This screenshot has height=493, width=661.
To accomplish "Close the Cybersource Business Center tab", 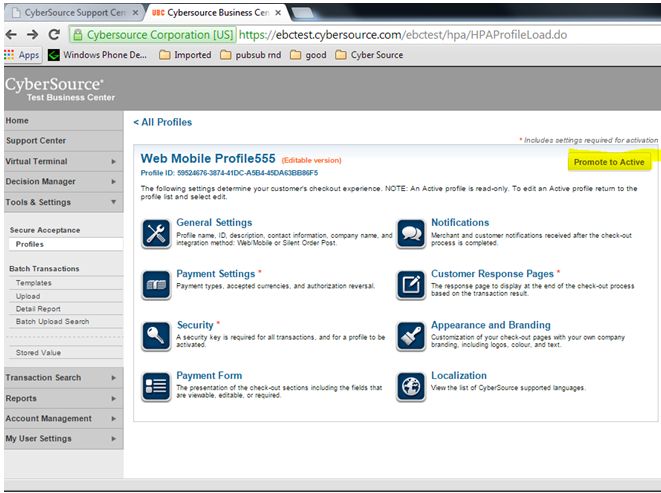I will pos(278,13).
